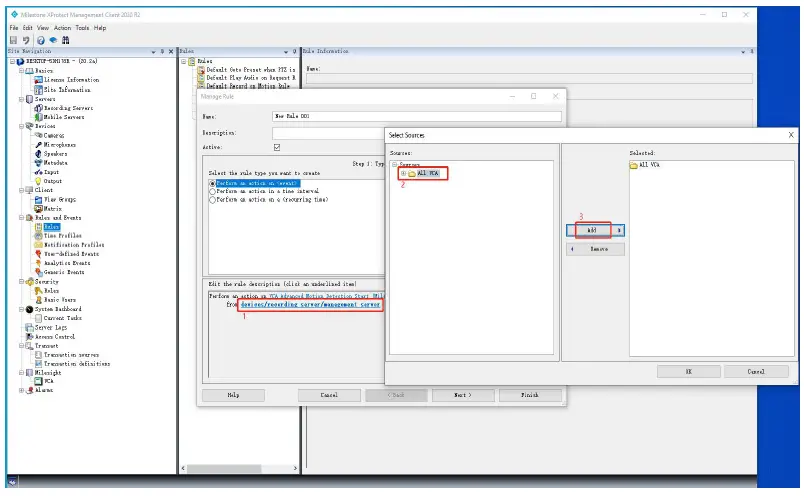Collapse the Devices tree node
This screenshot has height=496, width=804.
coord(22,126)
